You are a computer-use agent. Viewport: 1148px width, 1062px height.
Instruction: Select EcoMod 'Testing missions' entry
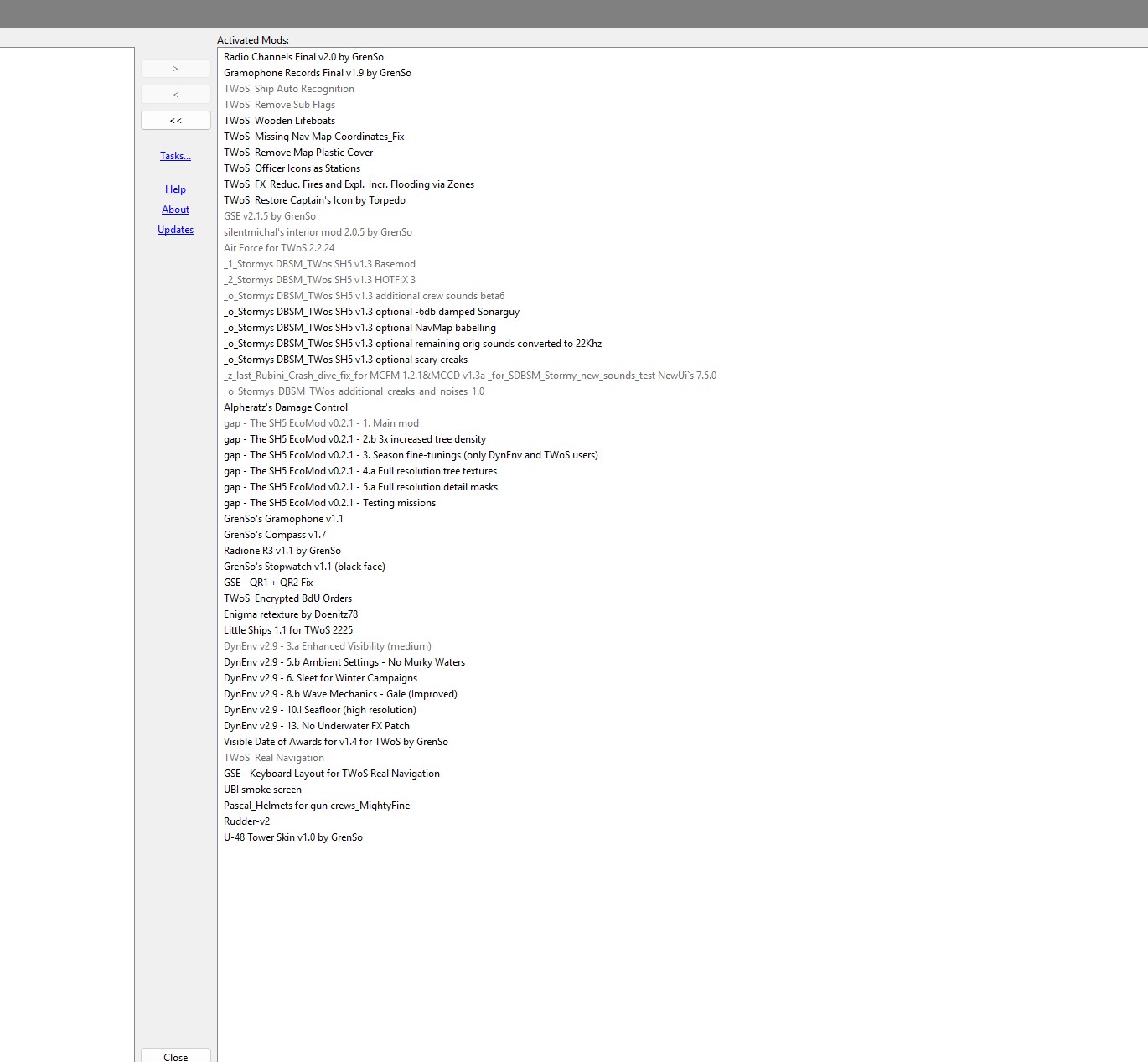329,503
